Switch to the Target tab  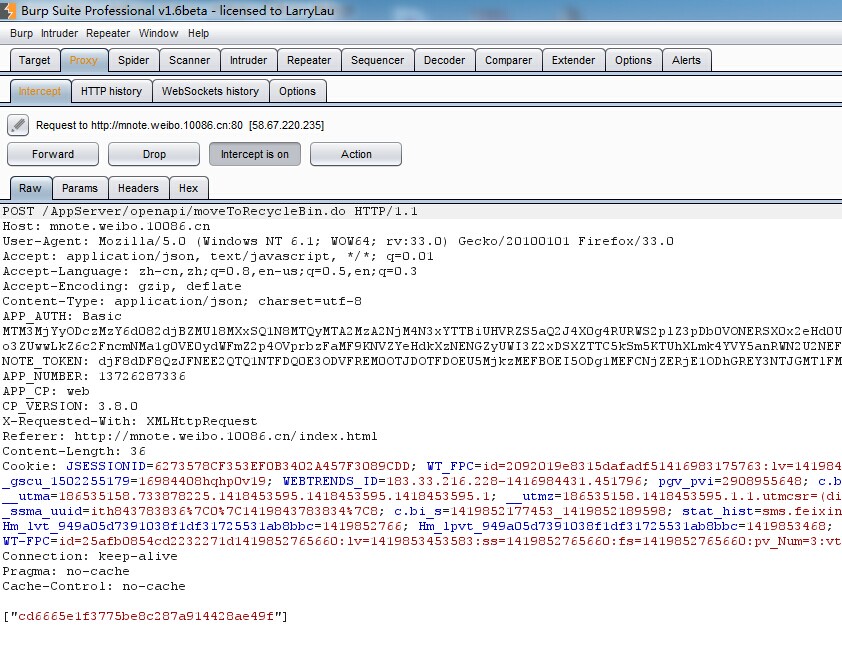click(34, 60)
